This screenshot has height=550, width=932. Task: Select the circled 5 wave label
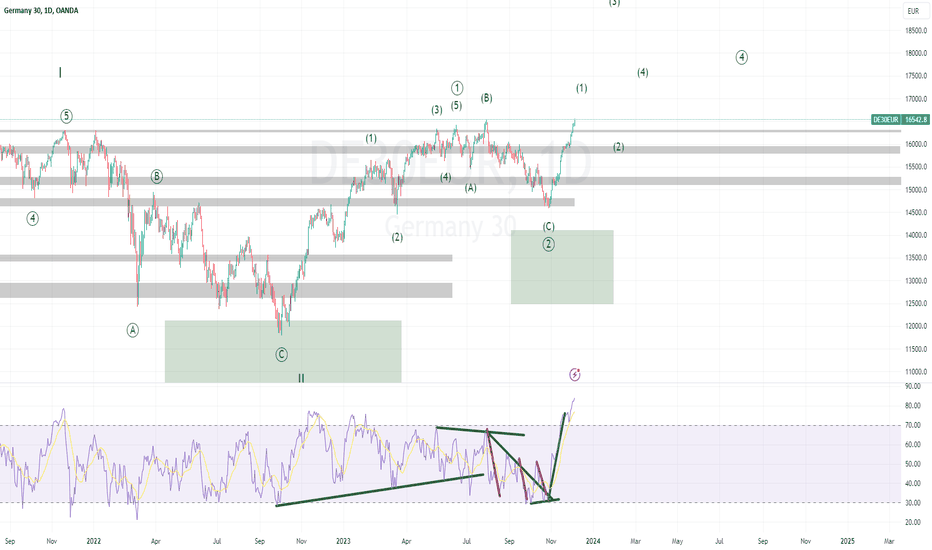coord(67,116)
